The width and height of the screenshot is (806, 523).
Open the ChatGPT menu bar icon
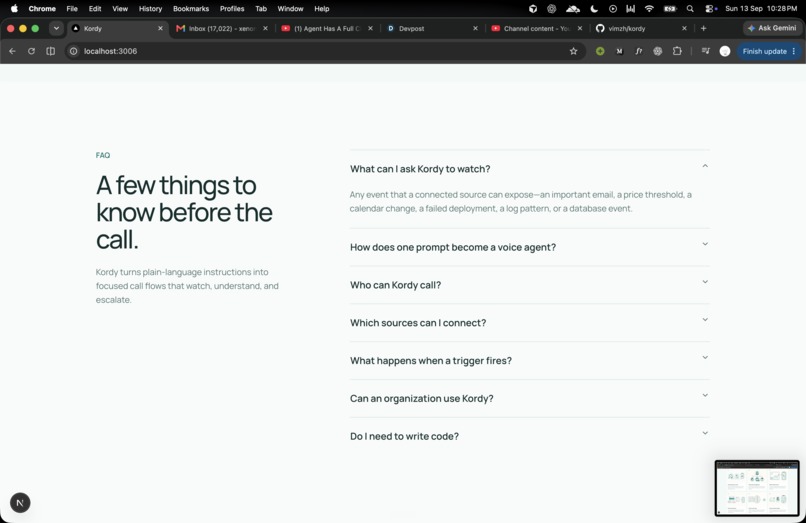click(552, 9)
